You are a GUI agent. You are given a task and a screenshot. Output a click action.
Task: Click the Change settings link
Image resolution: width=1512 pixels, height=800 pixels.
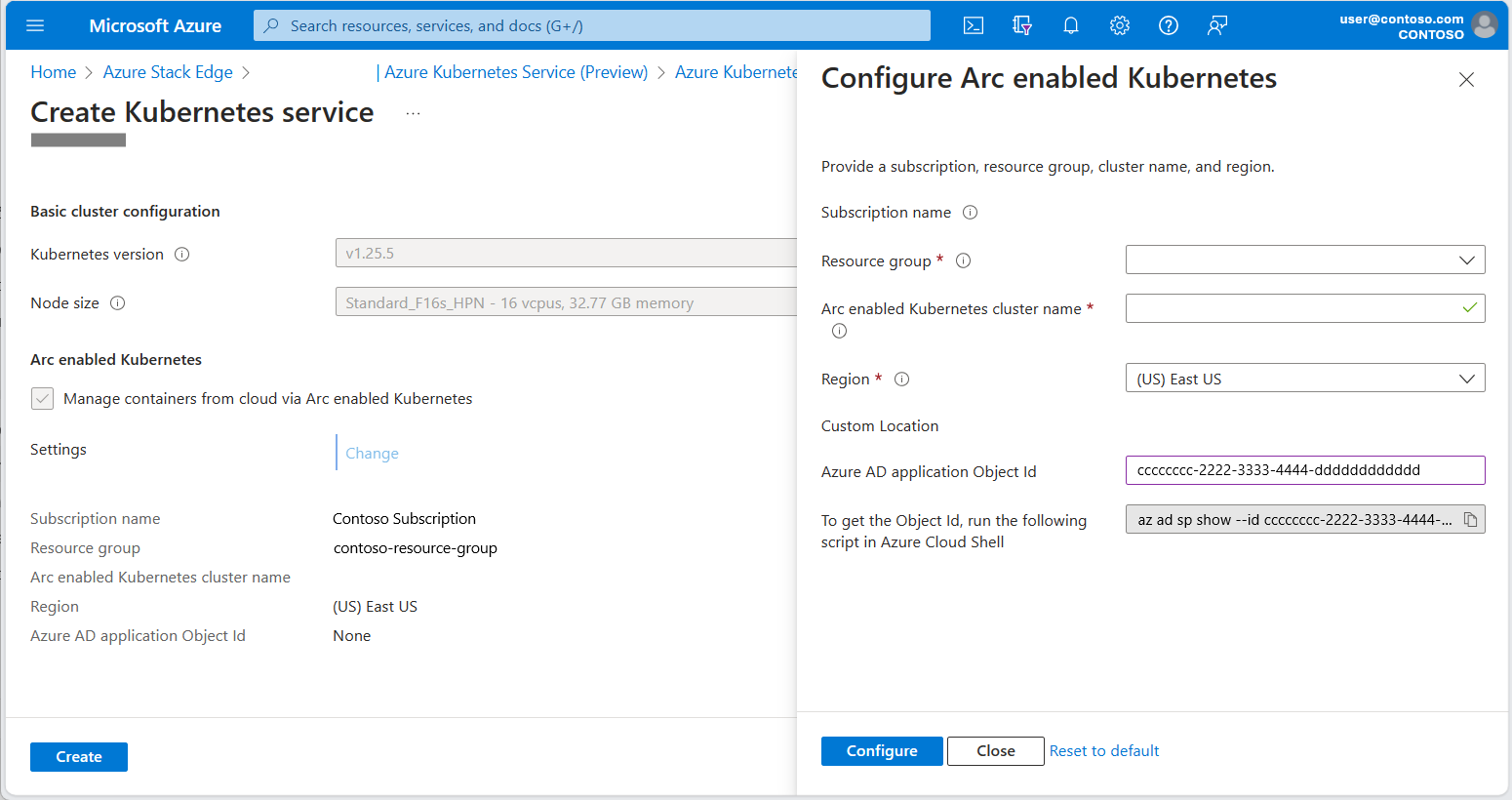click(372, 454)
